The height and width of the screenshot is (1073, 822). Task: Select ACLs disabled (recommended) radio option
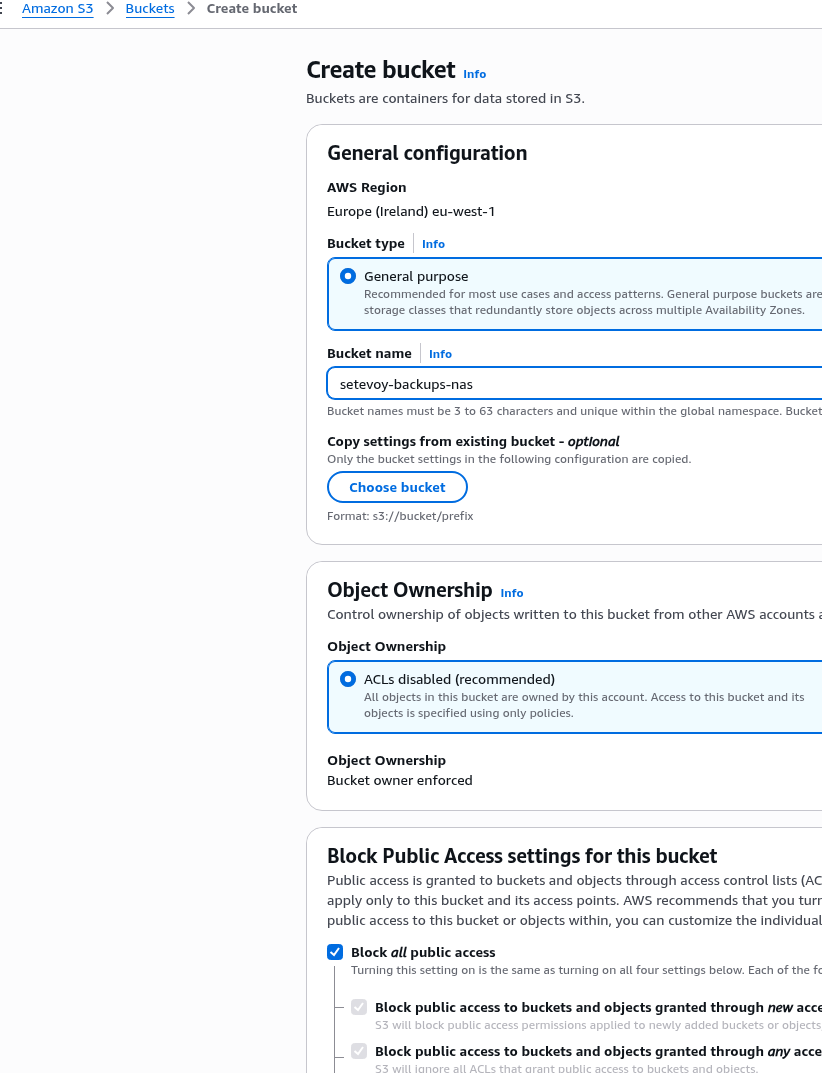pos(348,679)
